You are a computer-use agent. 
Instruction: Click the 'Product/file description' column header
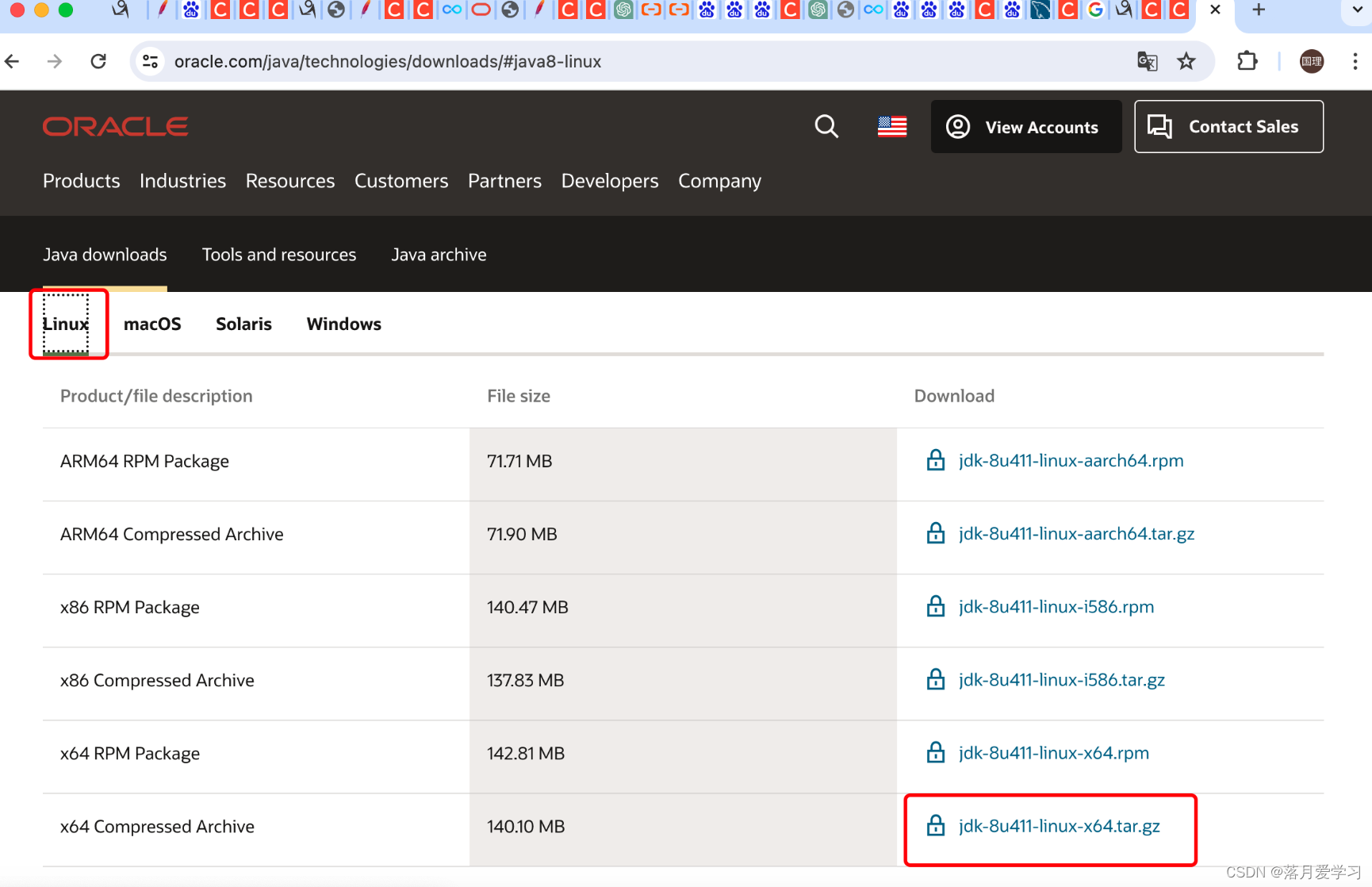156,396
